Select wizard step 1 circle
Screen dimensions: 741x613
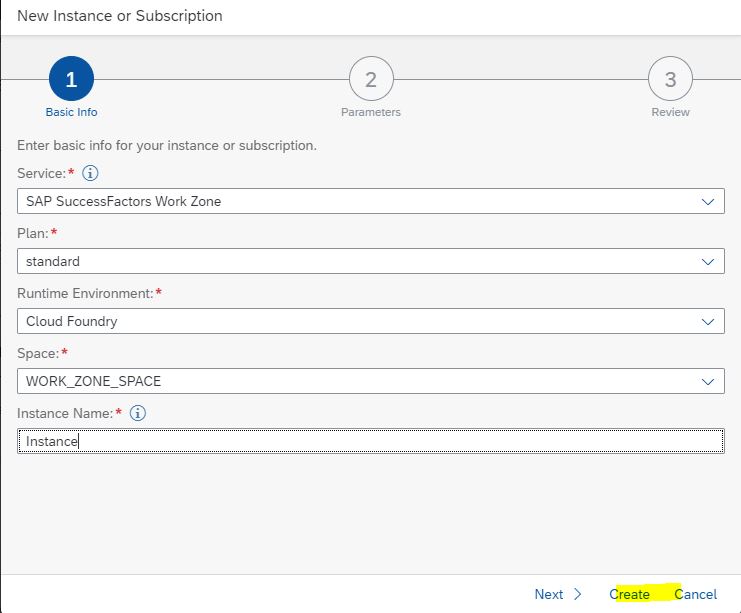[x=71, y=79]
